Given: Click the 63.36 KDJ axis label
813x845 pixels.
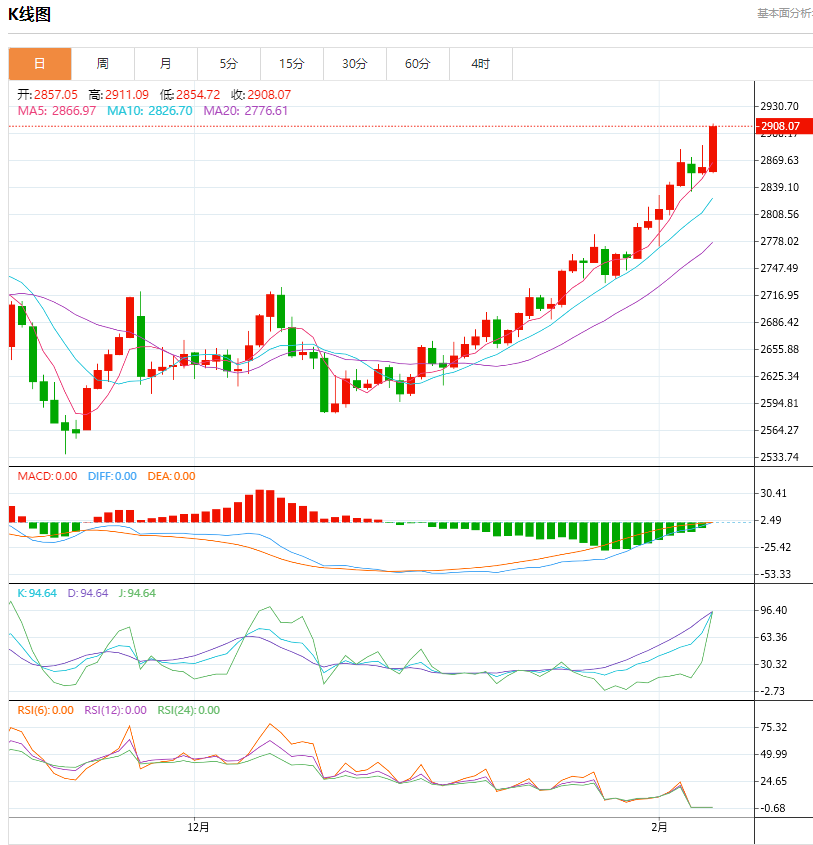Looking at the screenshot, I should [773, 637].
